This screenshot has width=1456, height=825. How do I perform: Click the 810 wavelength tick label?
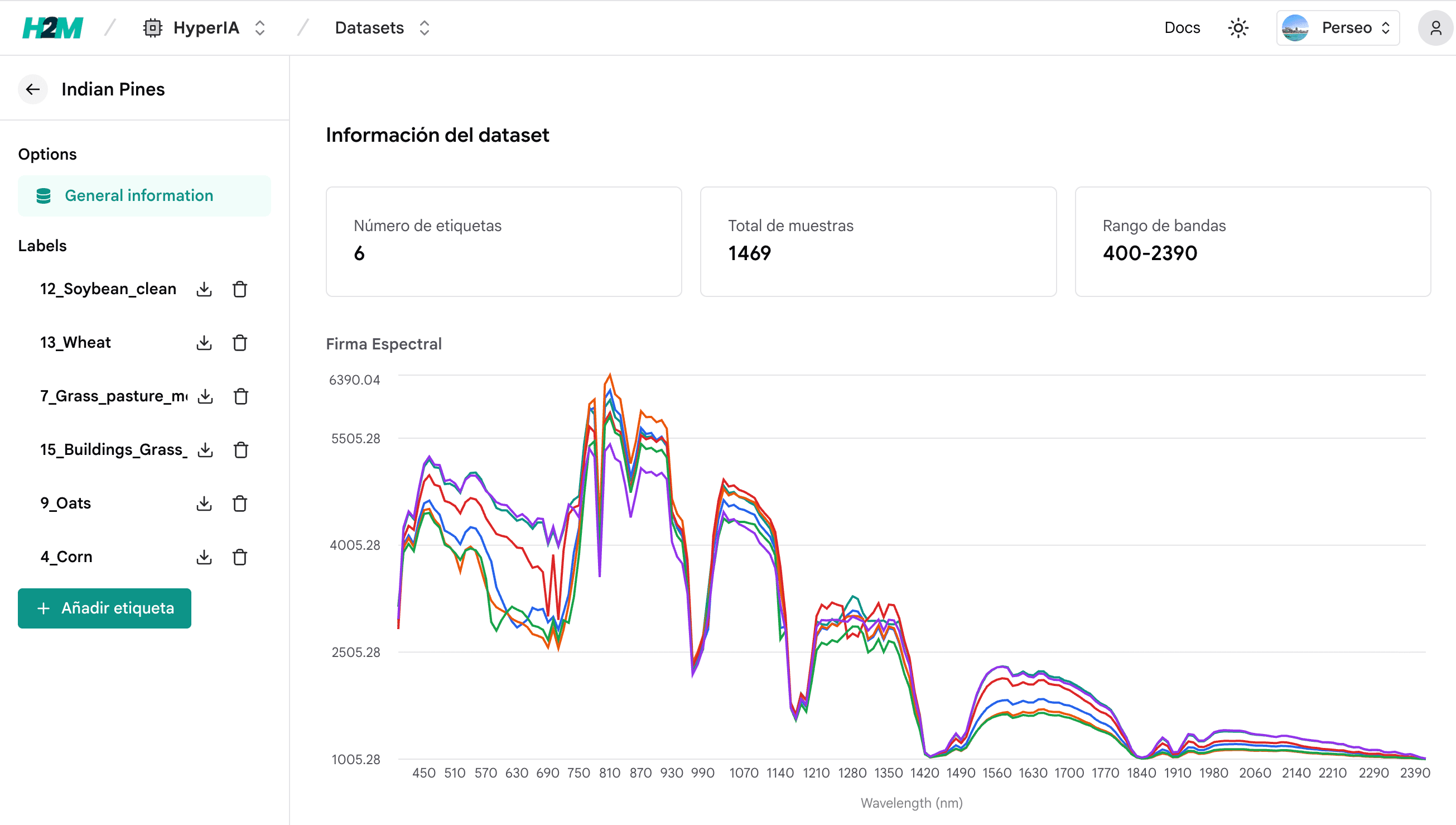[x=609, y=773]
